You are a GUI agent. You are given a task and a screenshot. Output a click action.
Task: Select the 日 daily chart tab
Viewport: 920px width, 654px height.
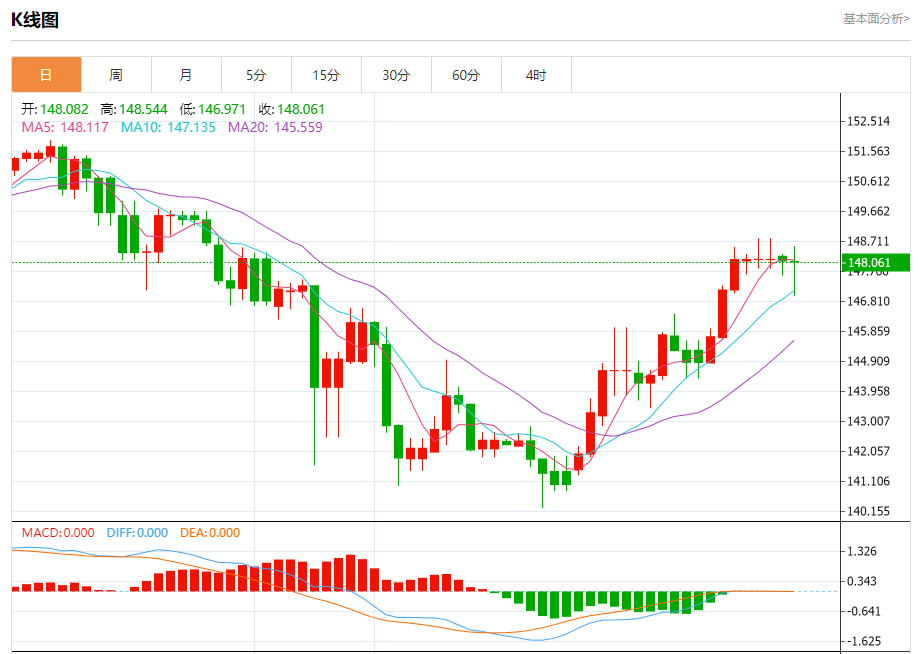(x=46, y=75)
